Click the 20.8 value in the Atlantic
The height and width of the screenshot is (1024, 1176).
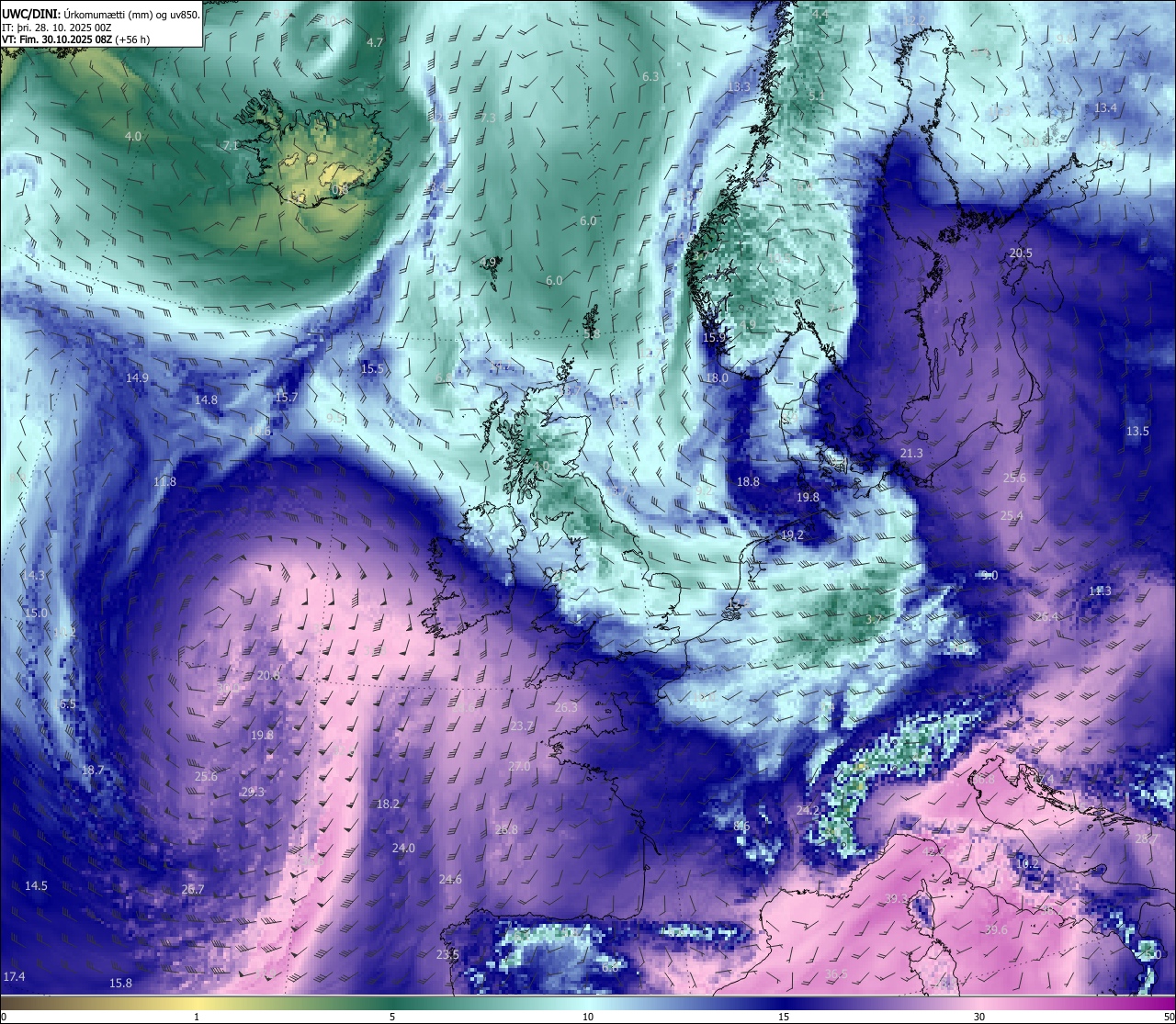(268, 676)
